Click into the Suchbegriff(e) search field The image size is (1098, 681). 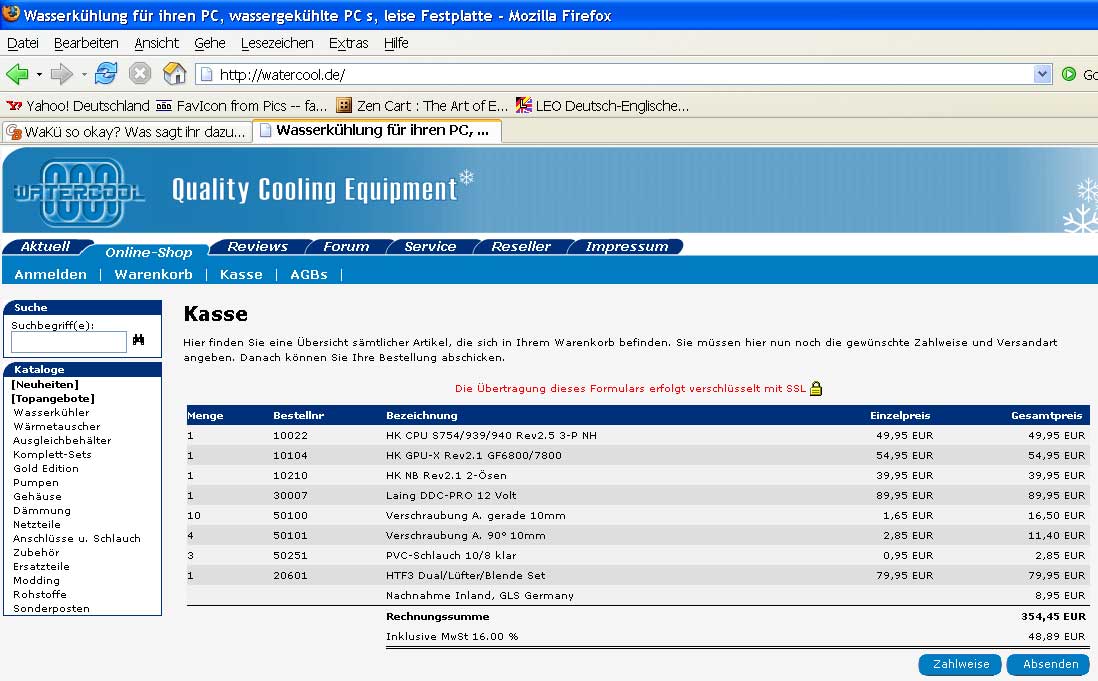coord(69,342)
